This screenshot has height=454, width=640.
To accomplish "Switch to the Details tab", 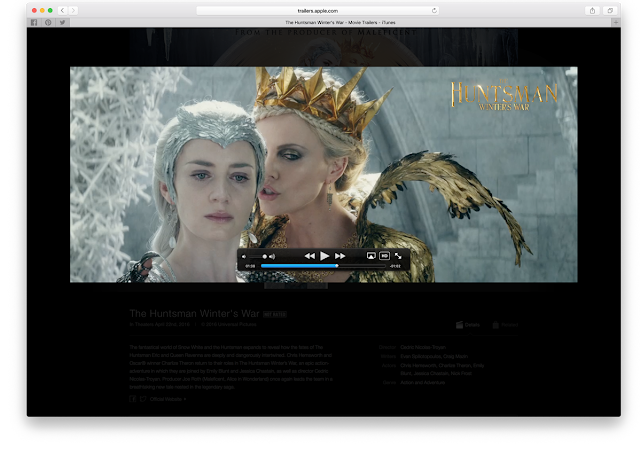I will click(468, 325).
